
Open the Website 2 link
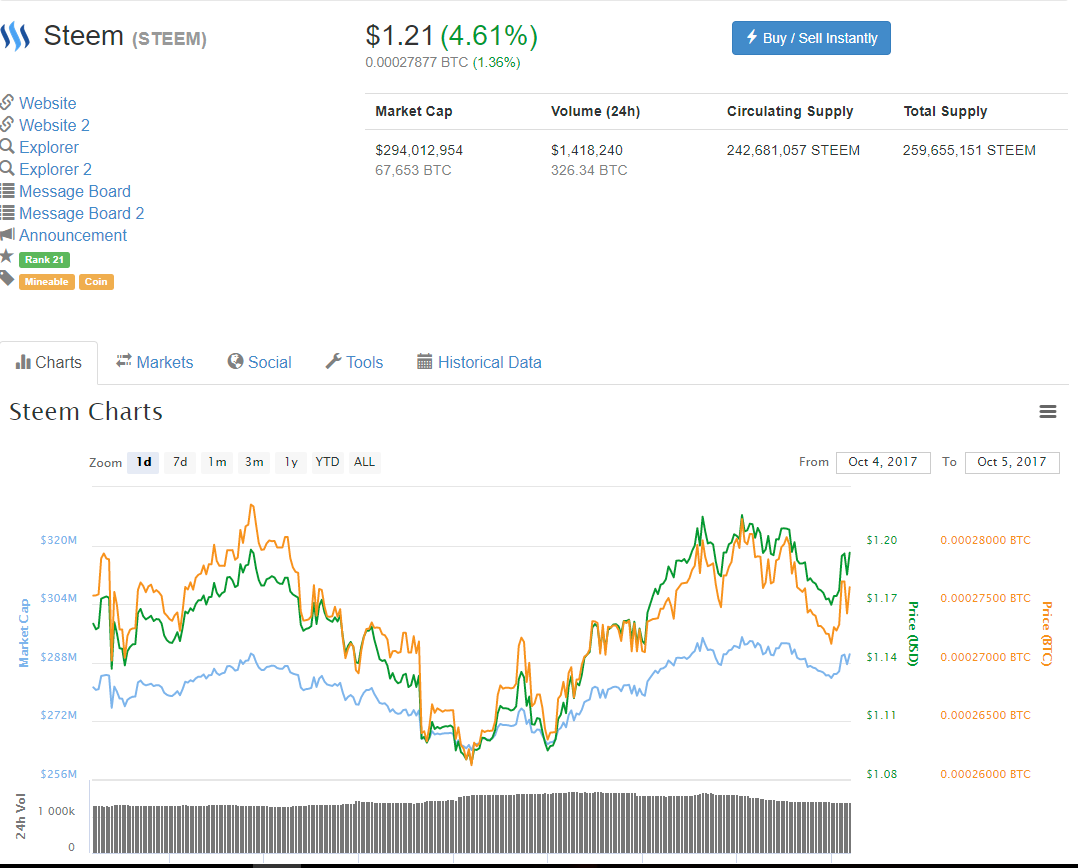[54, 125]
